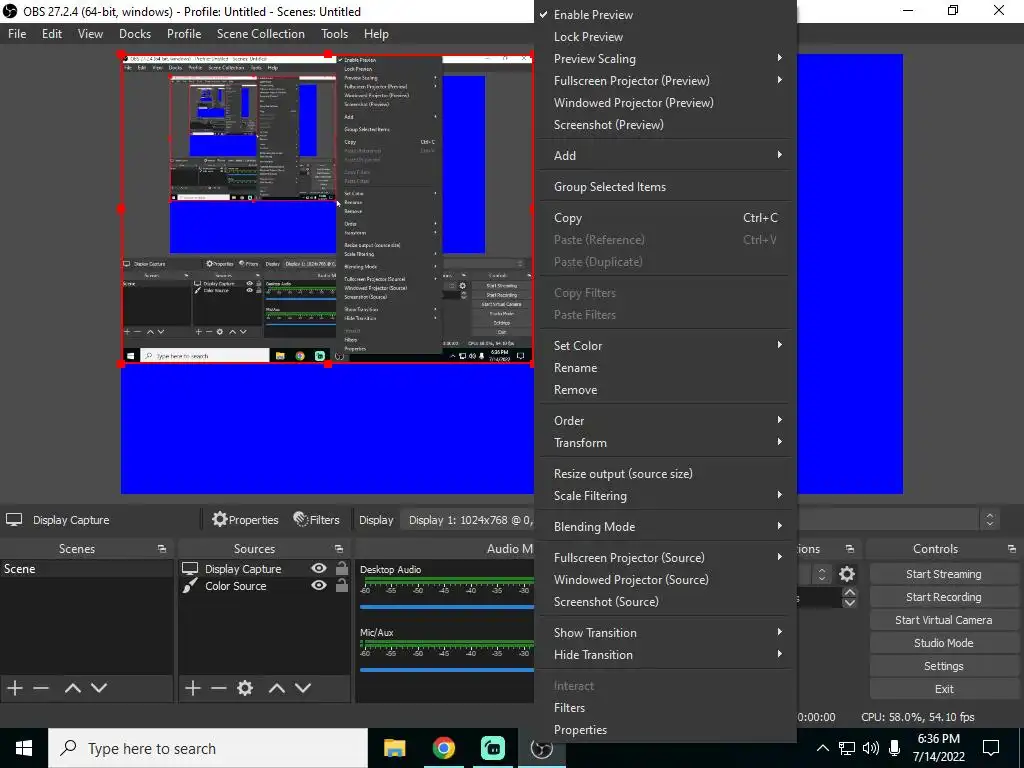This screenshot has width=1024, height=768.
Task: Adjust Desktop Audio volume slider
Action: pyautogui.click(x=447, y=607)
